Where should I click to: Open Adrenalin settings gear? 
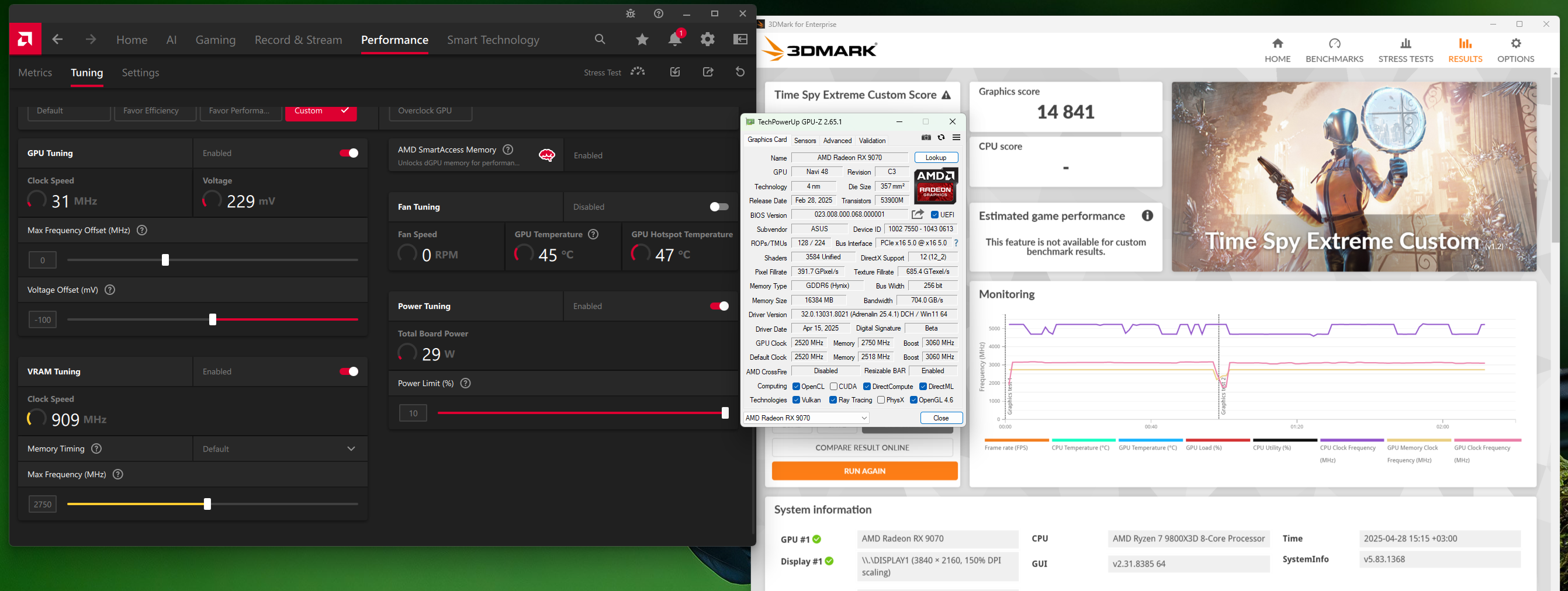(x=707, y=40)
